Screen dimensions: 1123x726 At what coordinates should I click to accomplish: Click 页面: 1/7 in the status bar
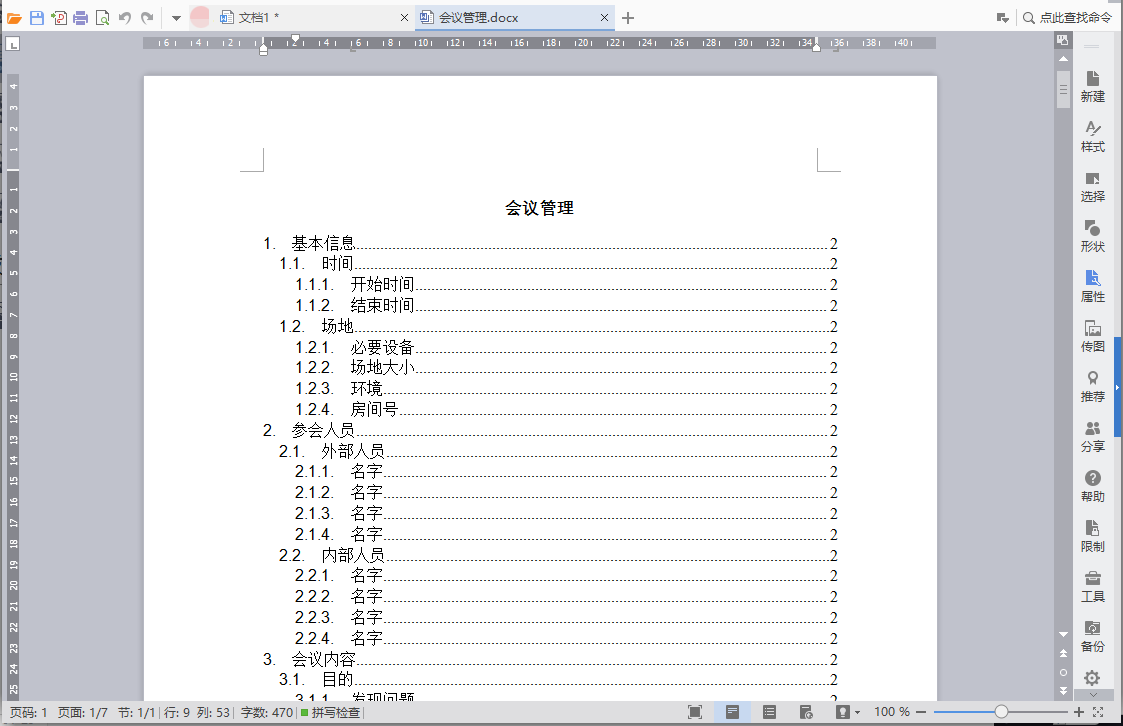[82, 712]
